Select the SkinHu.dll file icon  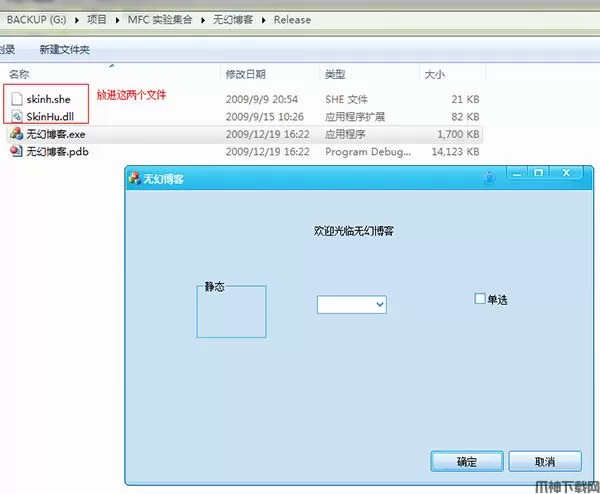coord(17,116)
